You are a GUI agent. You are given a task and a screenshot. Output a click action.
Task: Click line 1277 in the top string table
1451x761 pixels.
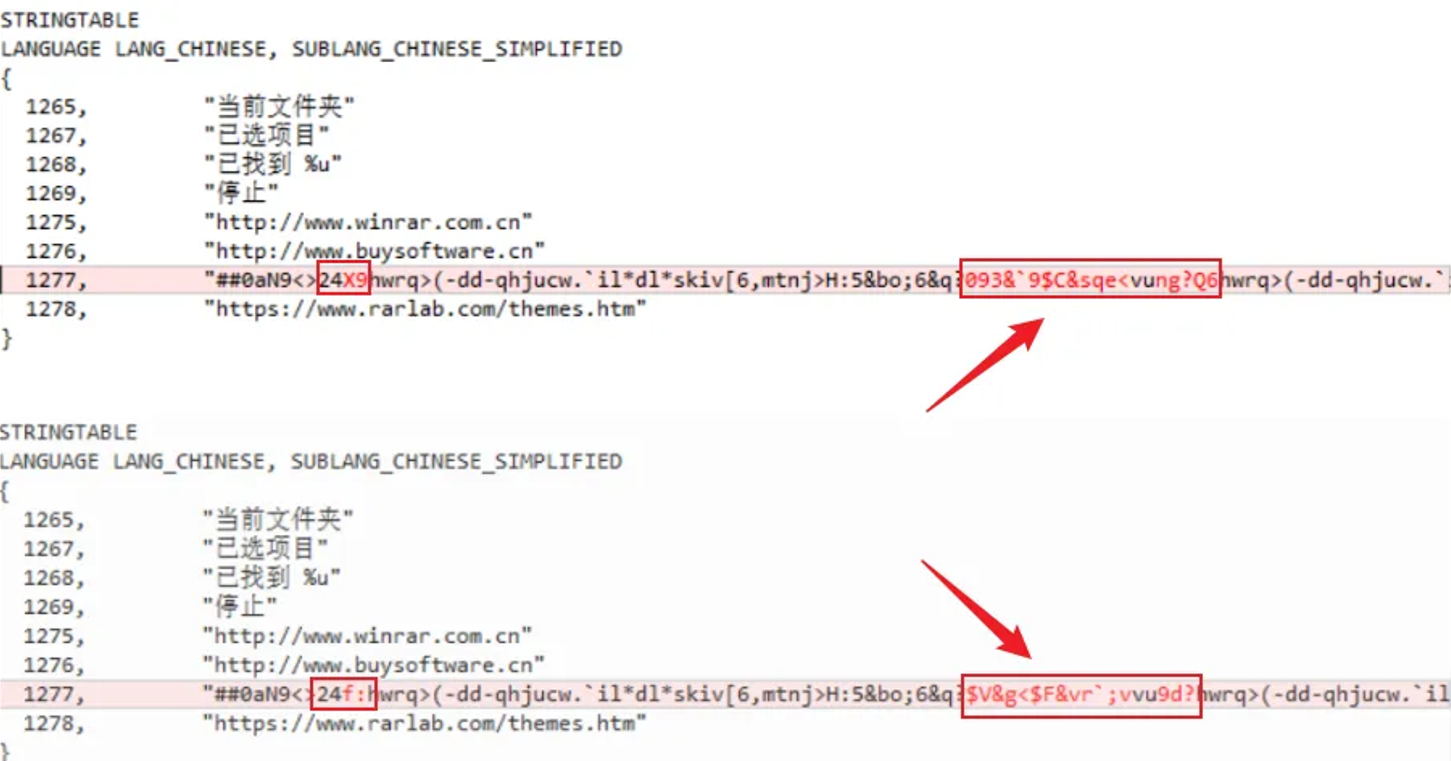click(725, 281)
